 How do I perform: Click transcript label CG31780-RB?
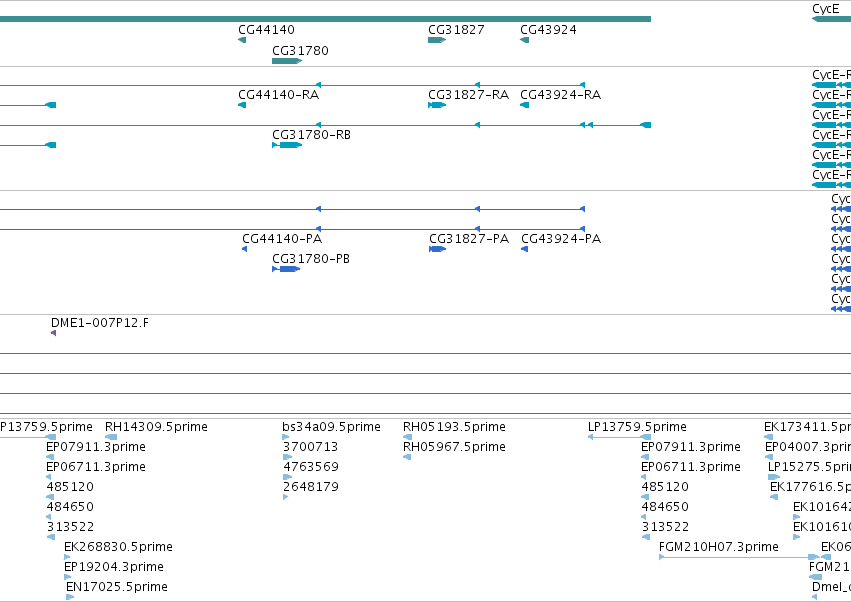tap(312, 135)
